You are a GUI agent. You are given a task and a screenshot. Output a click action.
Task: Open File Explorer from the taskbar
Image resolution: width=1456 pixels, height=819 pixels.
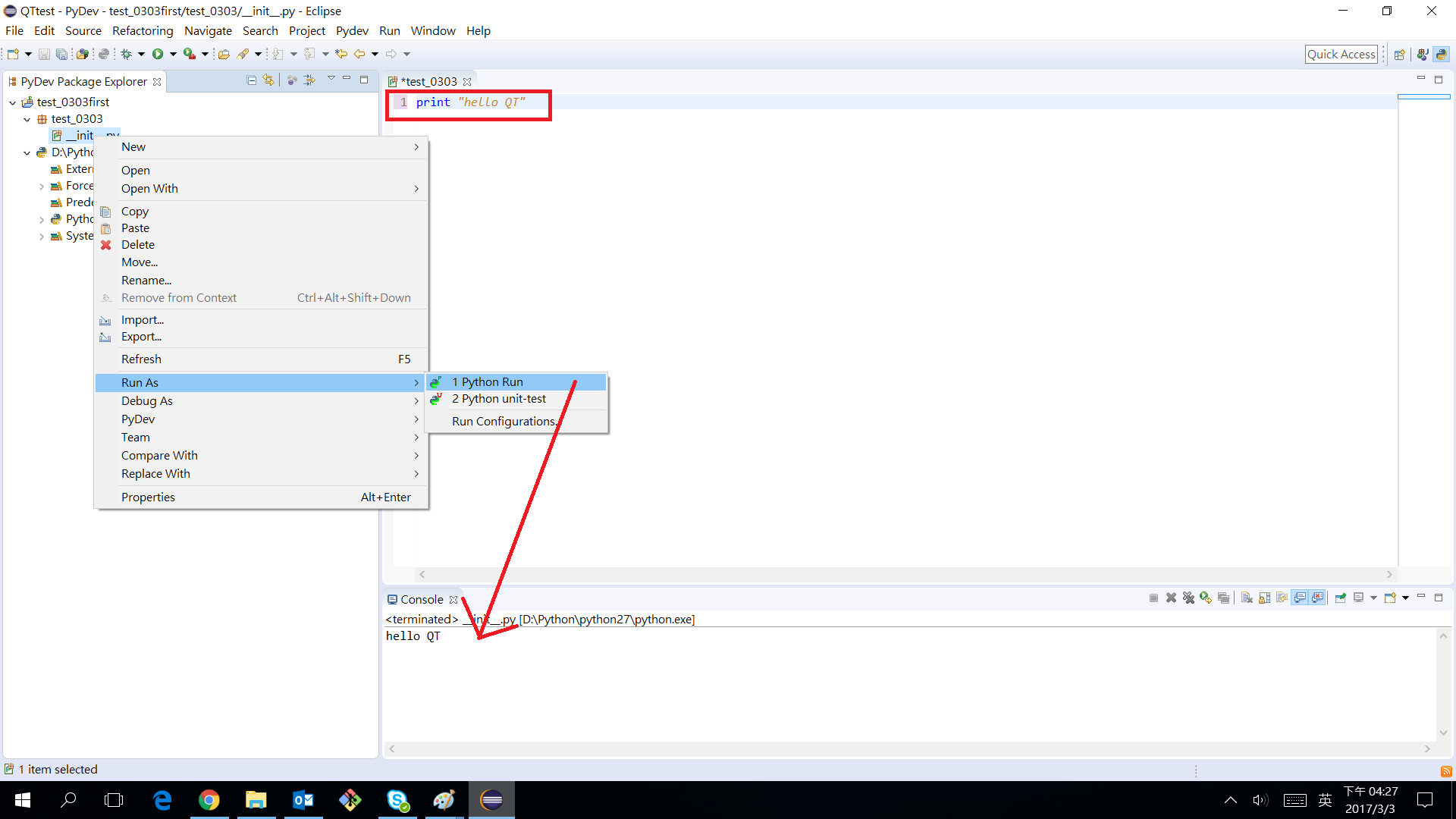(256, 800)
